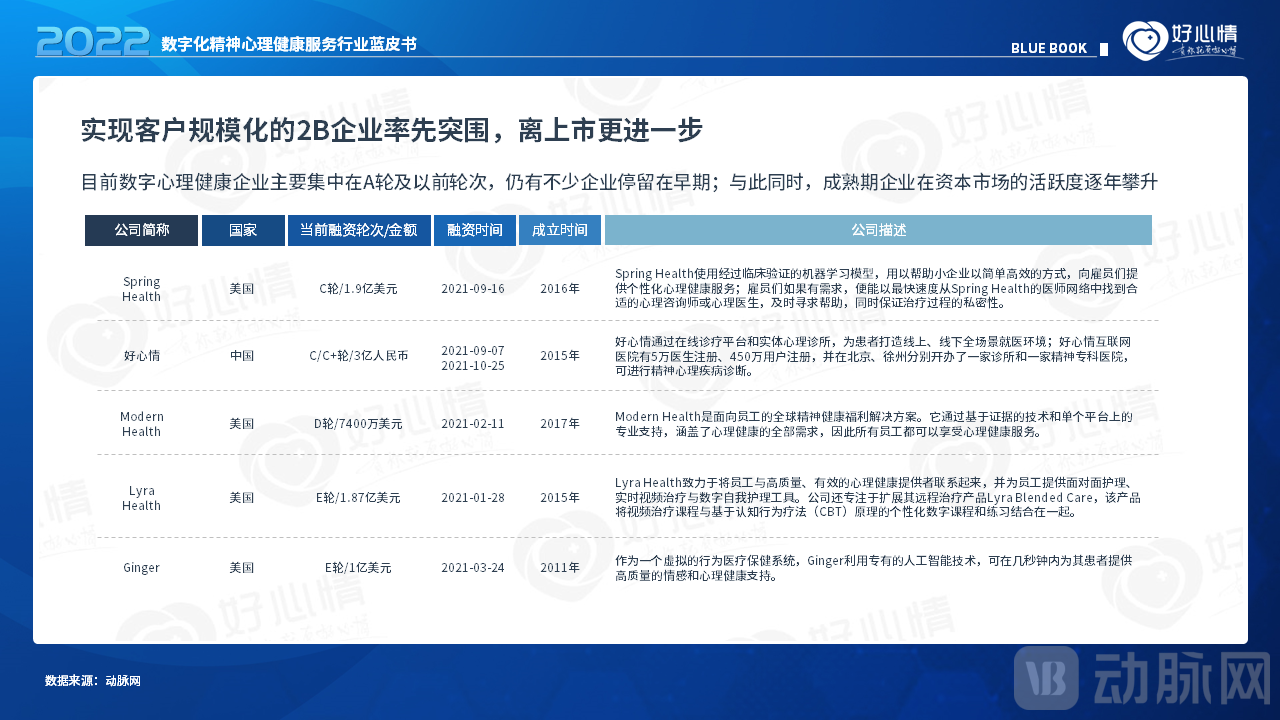Click the white separator beside BLUE BOOK

(x=1105, y=47)
